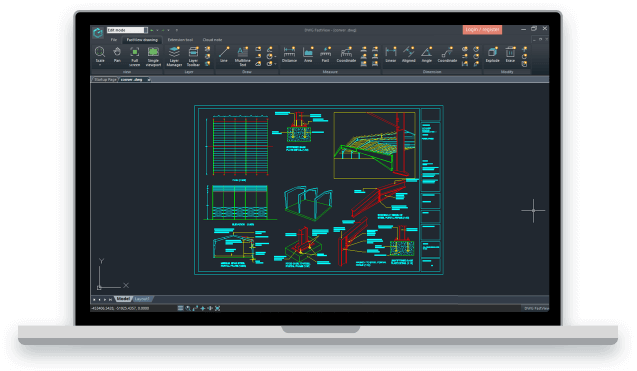This screenshot has width=637, height=371.
Task: Click the Fast measure tool
Action: pos(325,55)
